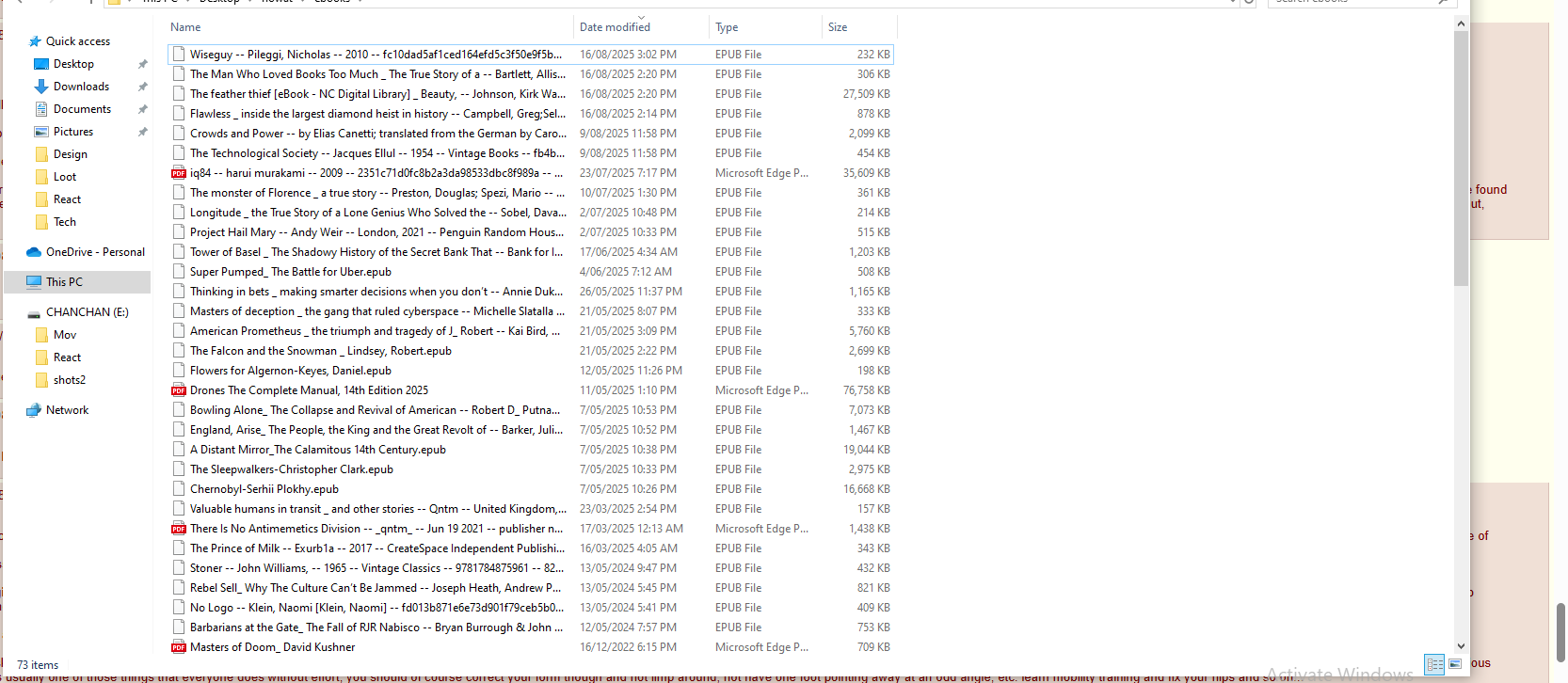Click PDF icon for There Is No Antimemetics Division

tap(179, 529)
